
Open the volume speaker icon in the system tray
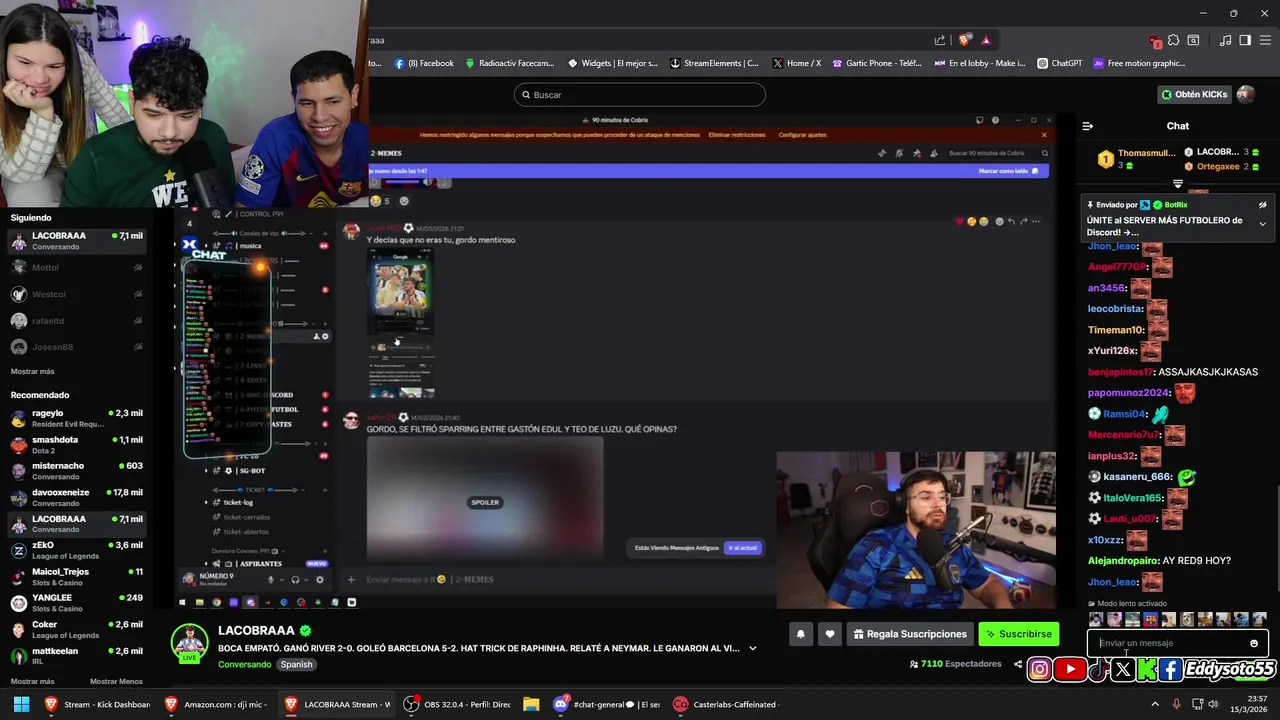1213,704
